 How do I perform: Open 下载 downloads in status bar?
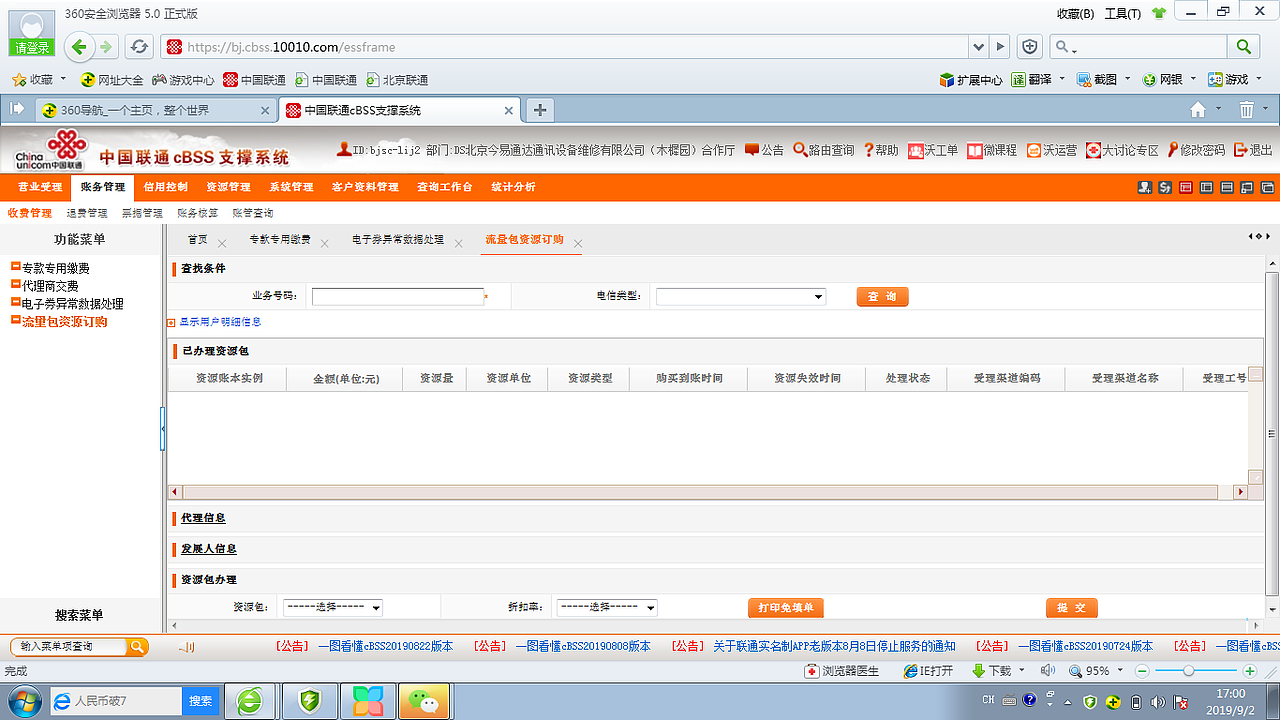pyautogui.click(x=991, y=671)
